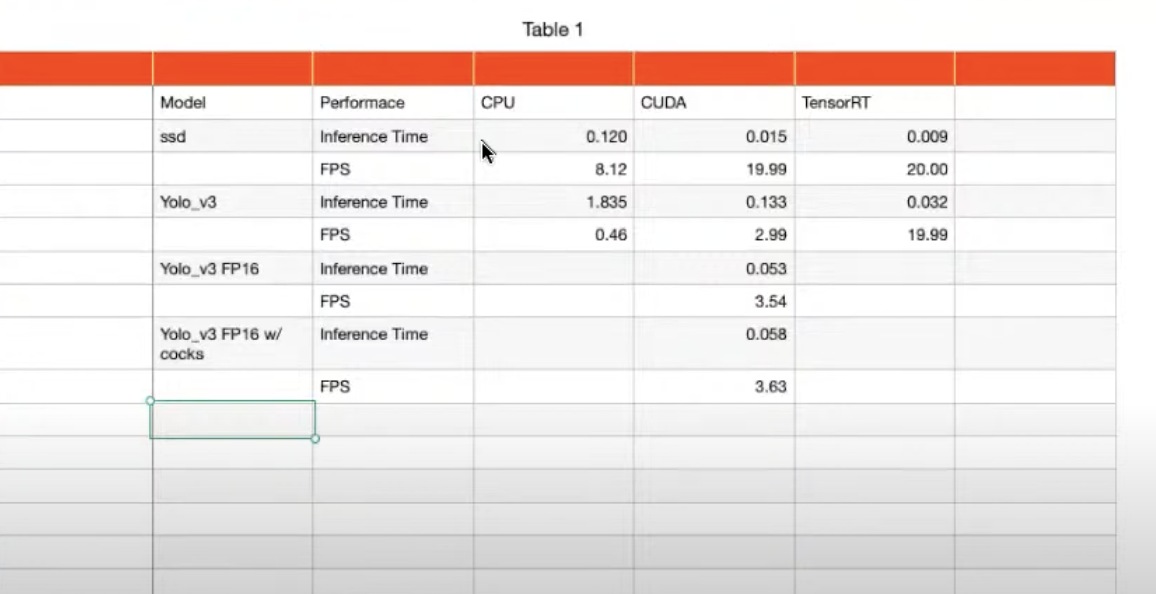Click the TensorRT value 20.00

tap(927, 170)
